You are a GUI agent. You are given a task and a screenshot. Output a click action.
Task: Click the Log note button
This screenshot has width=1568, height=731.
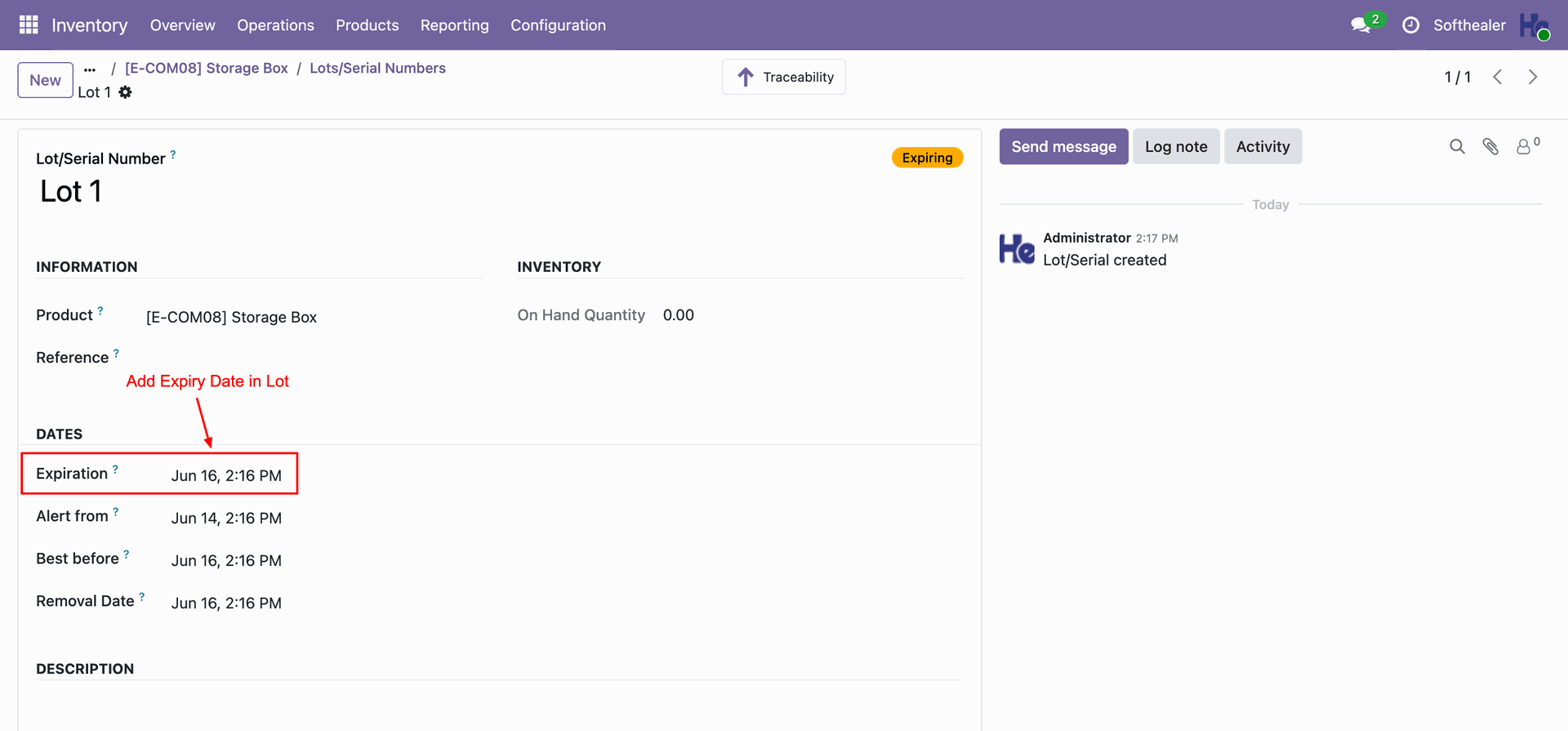tap(1176, 146)
